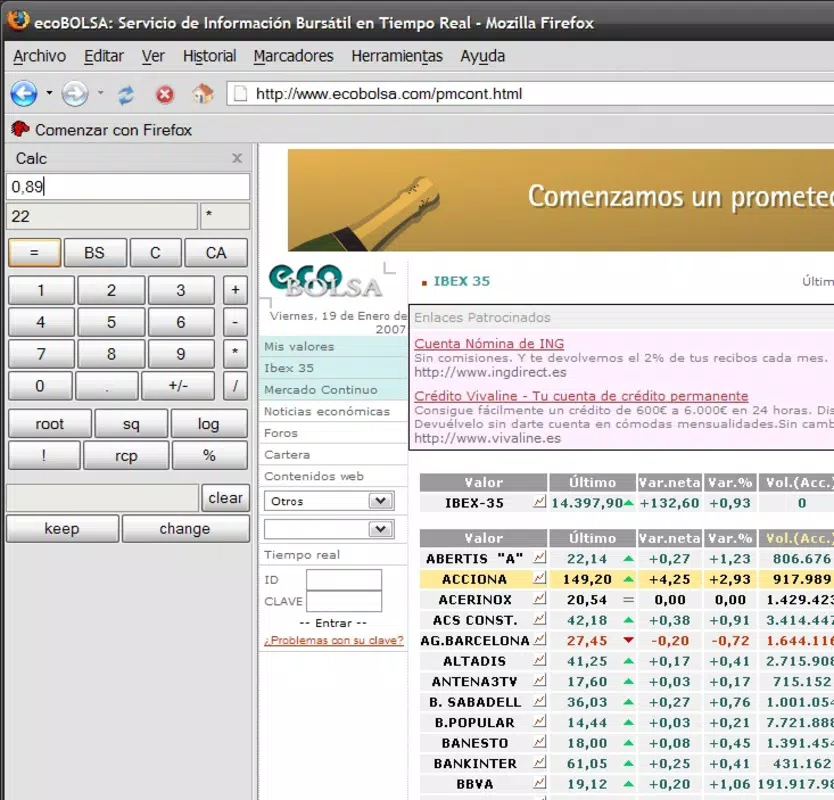834x800 pixels.
Task: Open Noticias económicas in the side menu
Action: (327, 411)
